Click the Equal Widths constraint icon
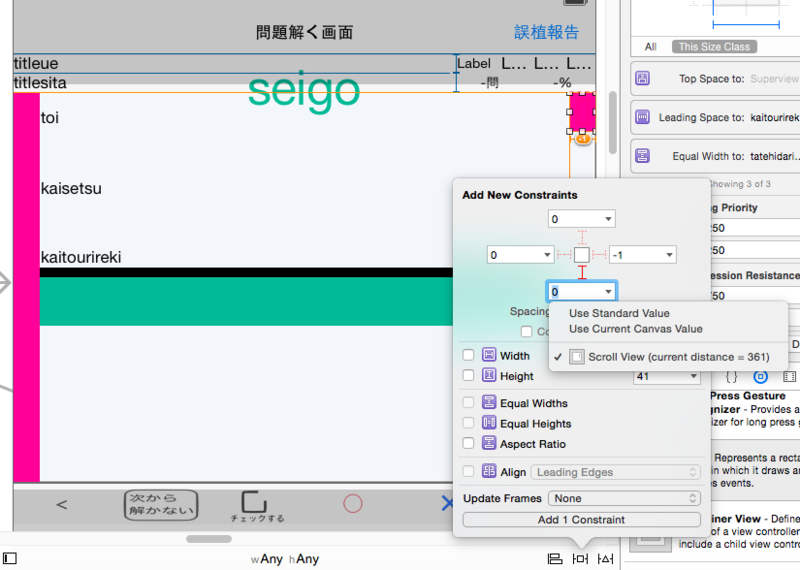This screenshot has width=800, height=570. pyautogui.click(x=489, y=402)
